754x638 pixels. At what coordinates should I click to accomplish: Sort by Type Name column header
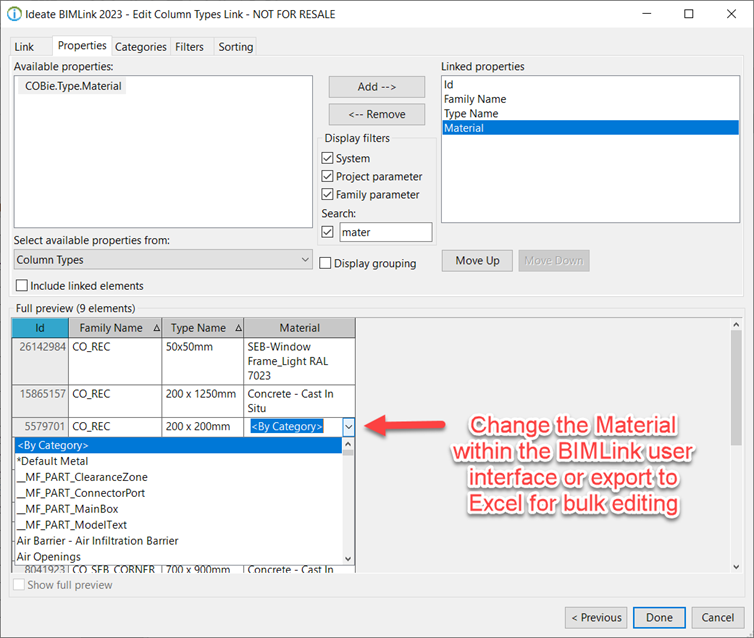(x=203, y=328)
